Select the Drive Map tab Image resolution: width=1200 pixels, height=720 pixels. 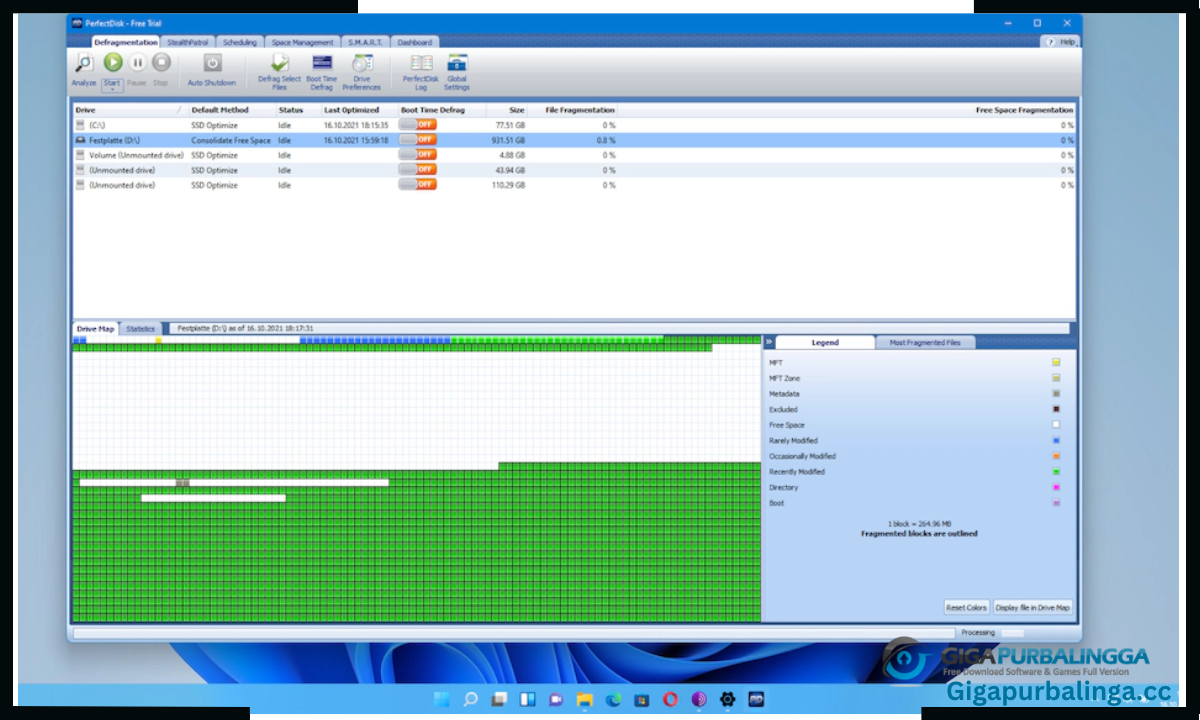[96, 329]
